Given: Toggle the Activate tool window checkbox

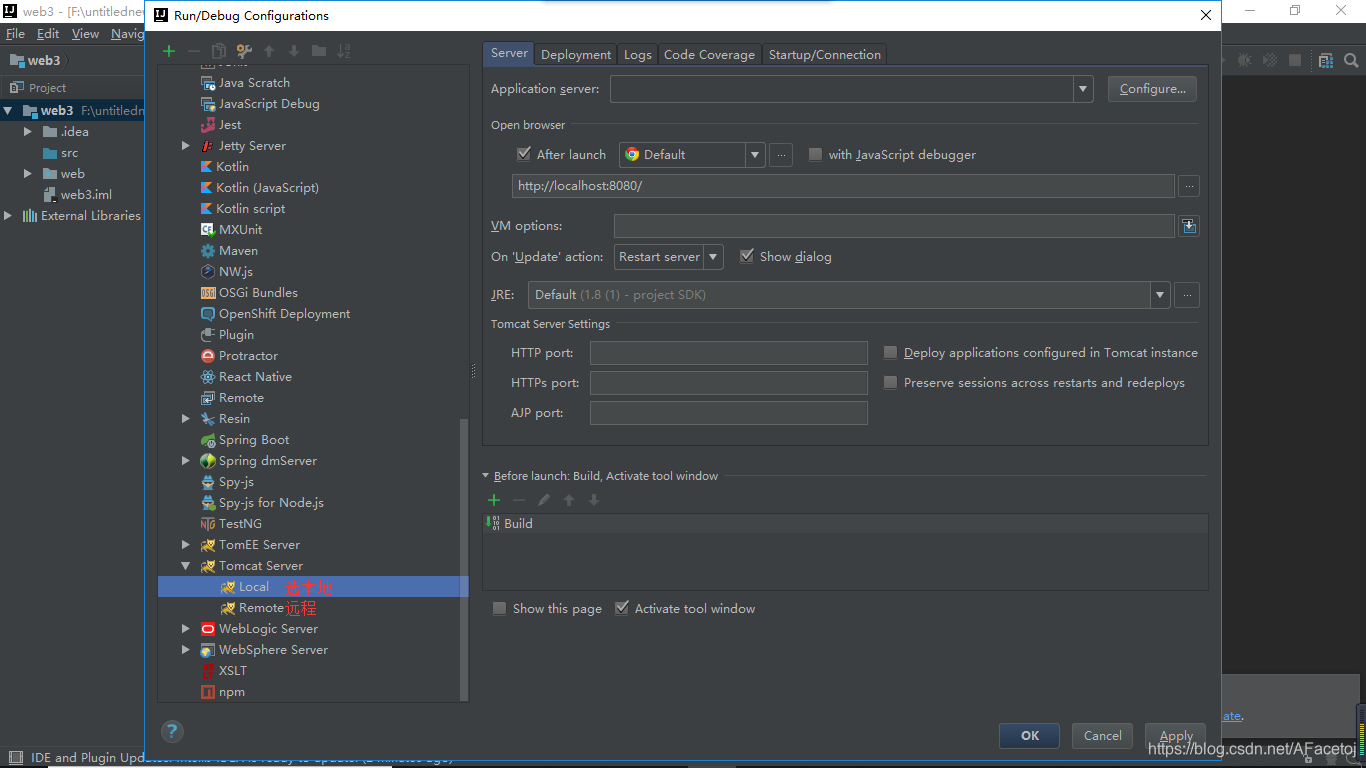Looking at the screenshot, I should click(621, 608).
